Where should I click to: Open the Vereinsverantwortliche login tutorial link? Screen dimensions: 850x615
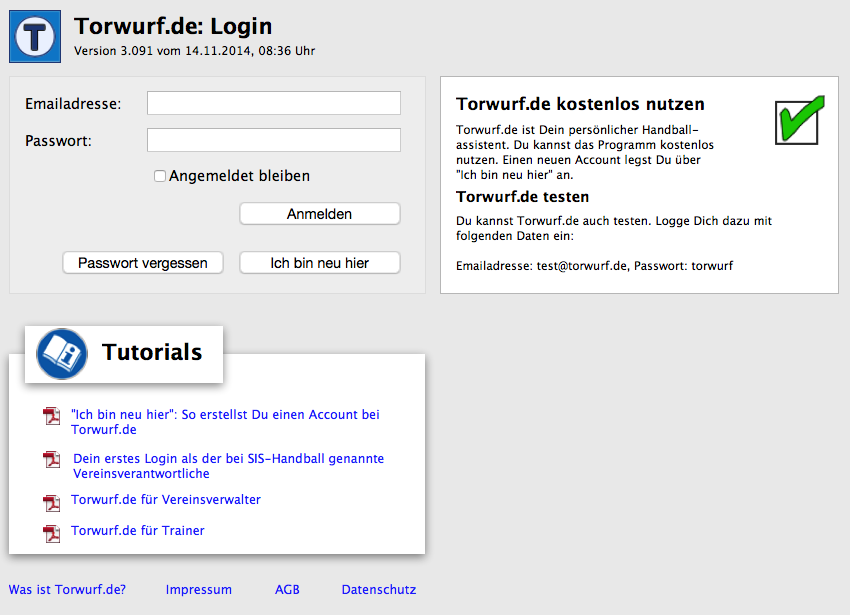(227, 465)
